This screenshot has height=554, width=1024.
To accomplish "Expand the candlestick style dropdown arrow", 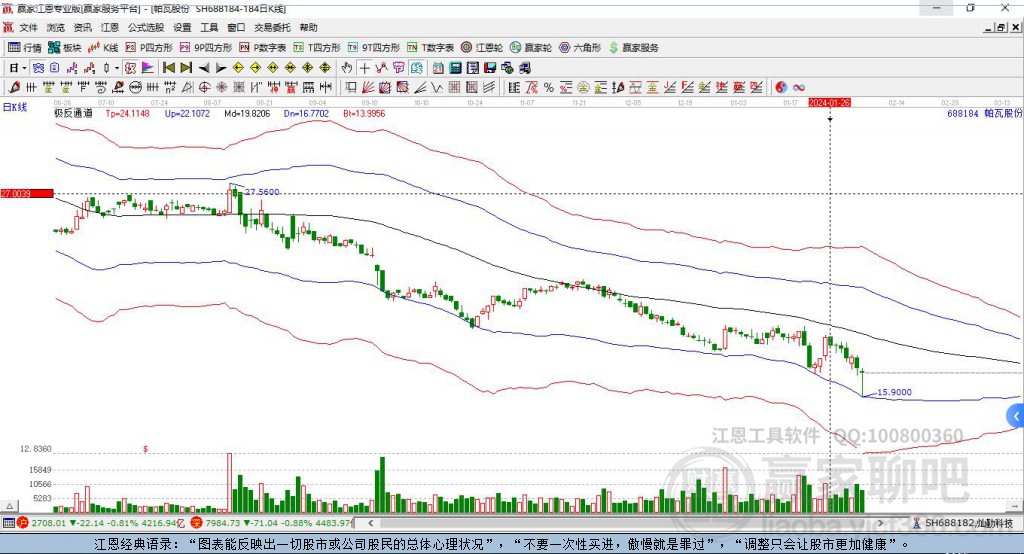I will click(117, 68).
